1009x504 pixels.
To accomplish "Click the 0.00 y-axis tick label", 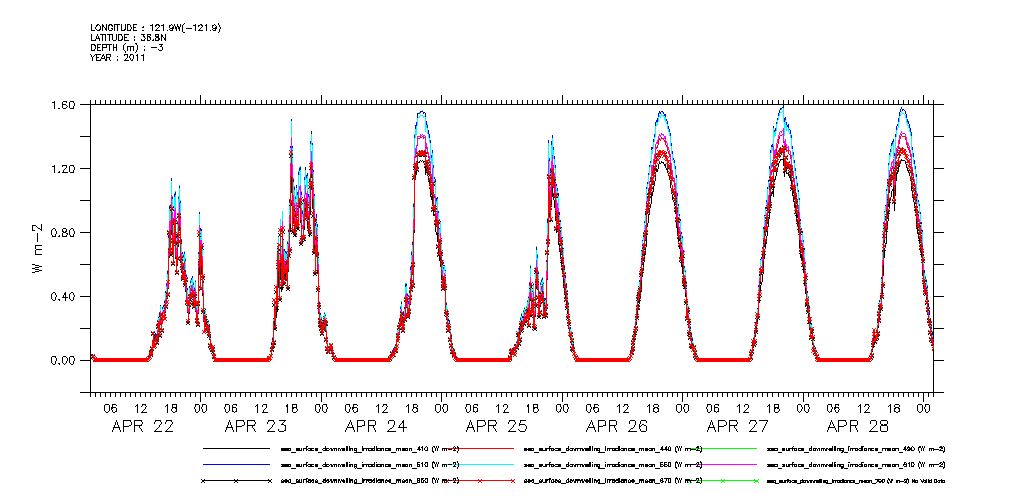I will (x=64, y=360).
